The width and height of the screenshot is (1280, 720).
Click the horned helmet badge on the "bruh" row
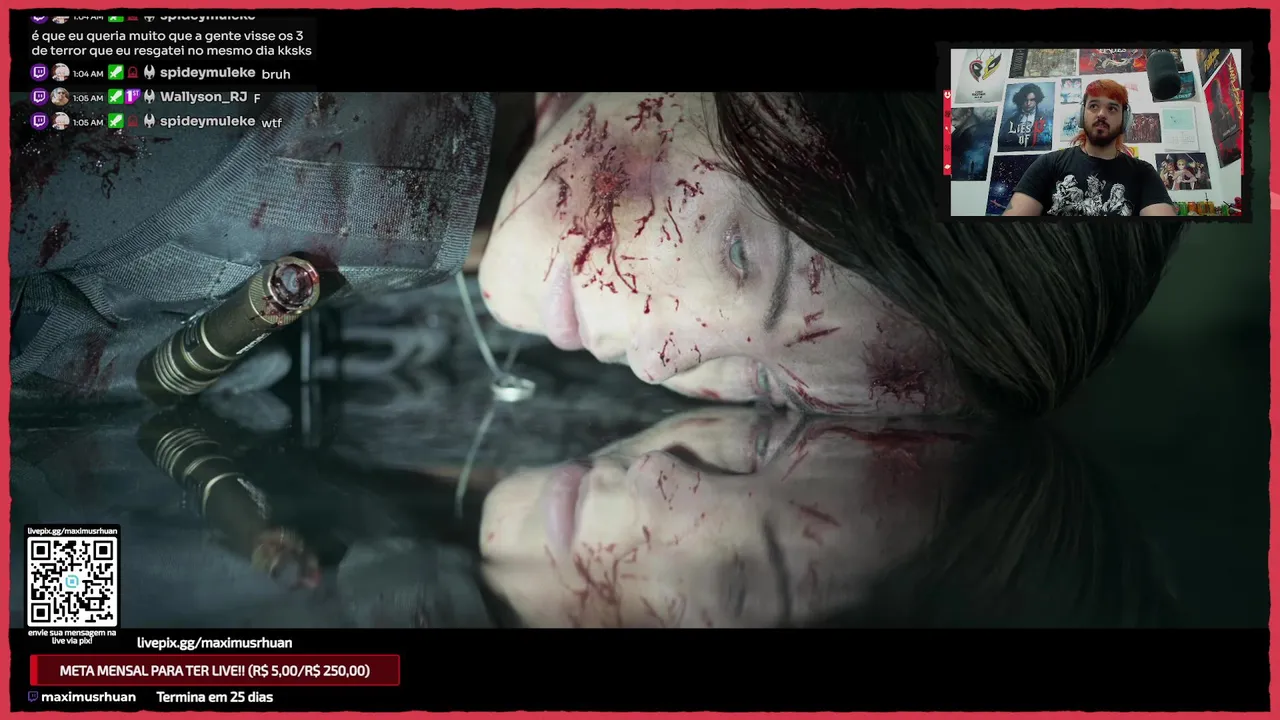pos(149,73)
